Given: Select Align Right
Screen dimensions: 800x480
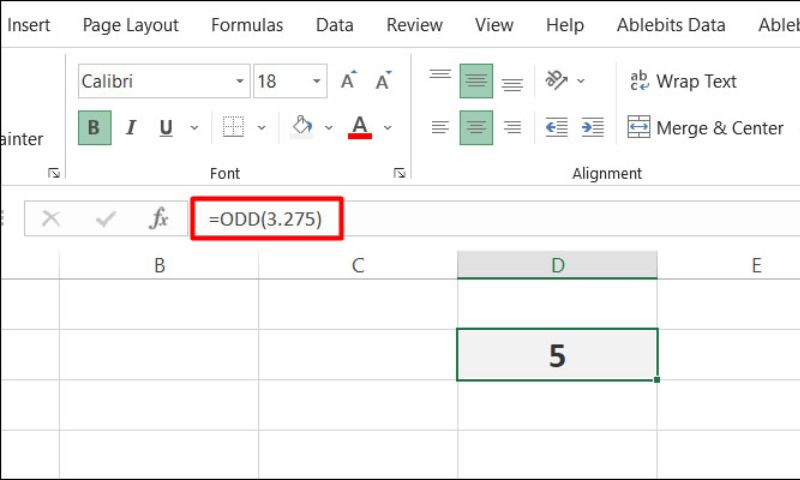Looking at the screenshot, I should [x=512, y=128].
